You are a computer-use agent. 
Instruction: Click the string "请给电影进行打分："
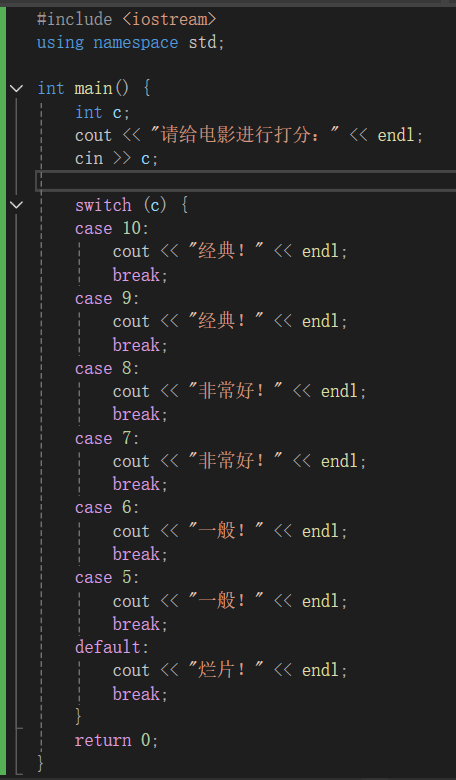click(x=245, y=135)
